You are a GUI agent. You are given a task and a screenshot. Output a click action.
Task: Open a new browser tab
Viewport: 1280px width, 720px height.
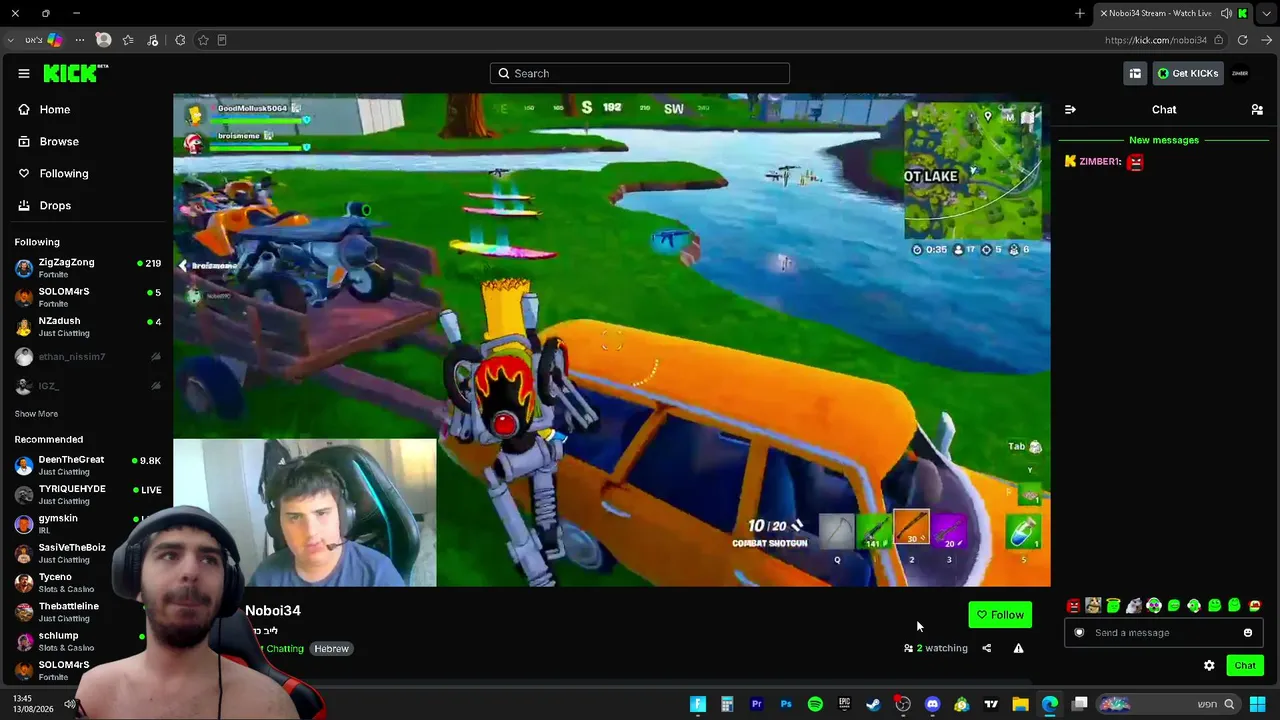tap(1080, 13)
